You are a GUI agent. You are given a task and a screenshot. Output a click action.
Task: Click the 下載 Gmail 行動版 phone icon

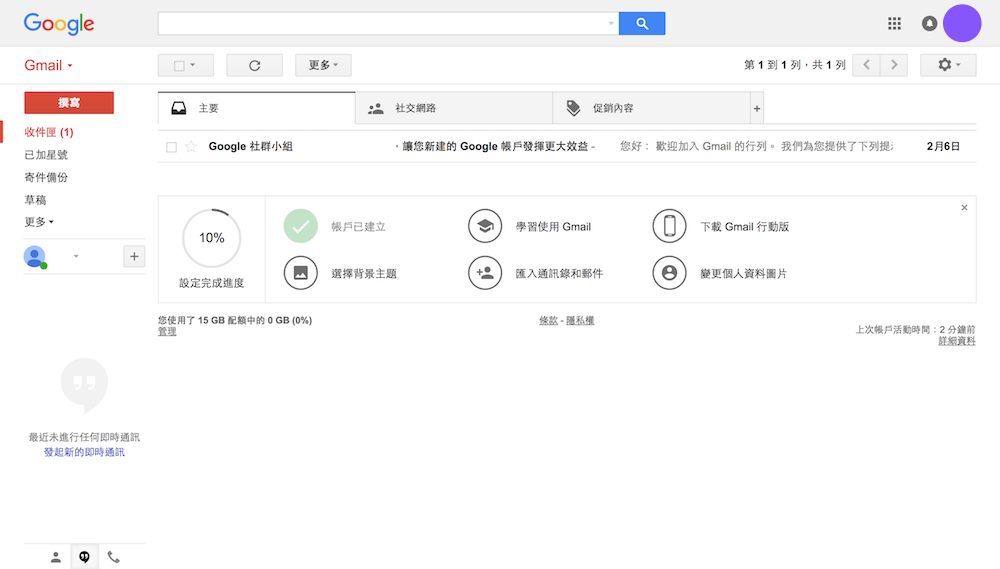[669, 226]
